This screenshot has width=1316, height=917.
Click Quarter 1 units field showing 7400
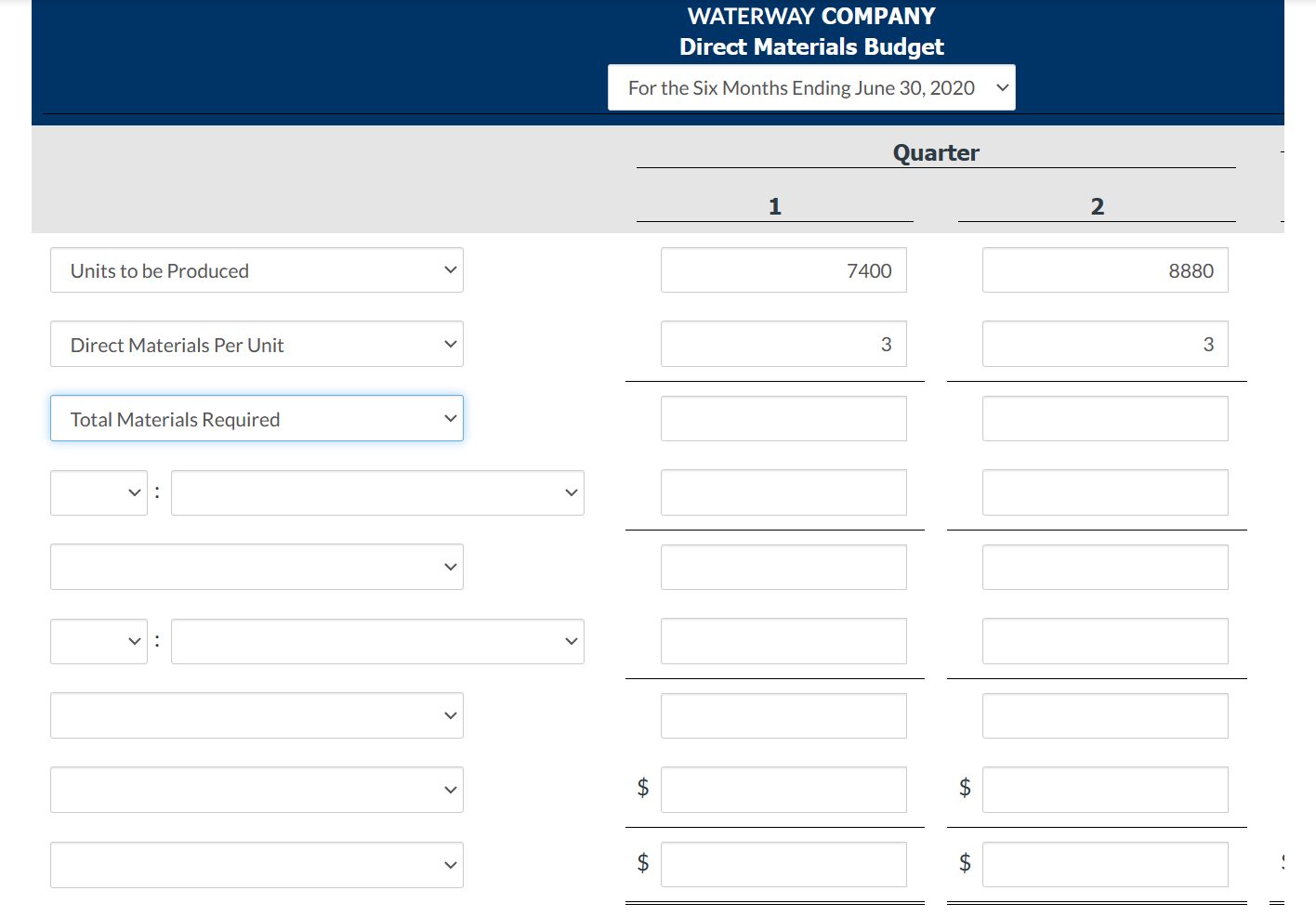pyautogui.click(x=783, y=270)
